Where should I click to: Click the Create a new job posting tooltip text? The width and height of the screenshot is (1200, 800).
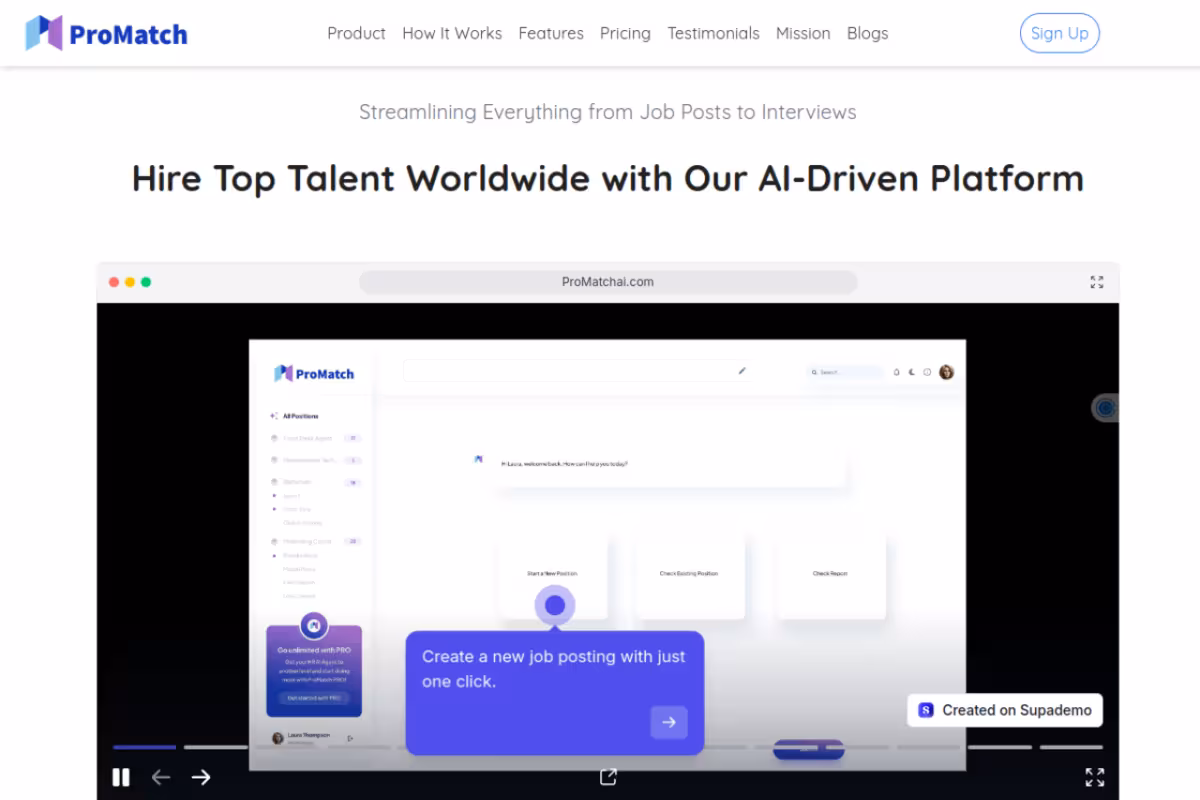[554, 669]
